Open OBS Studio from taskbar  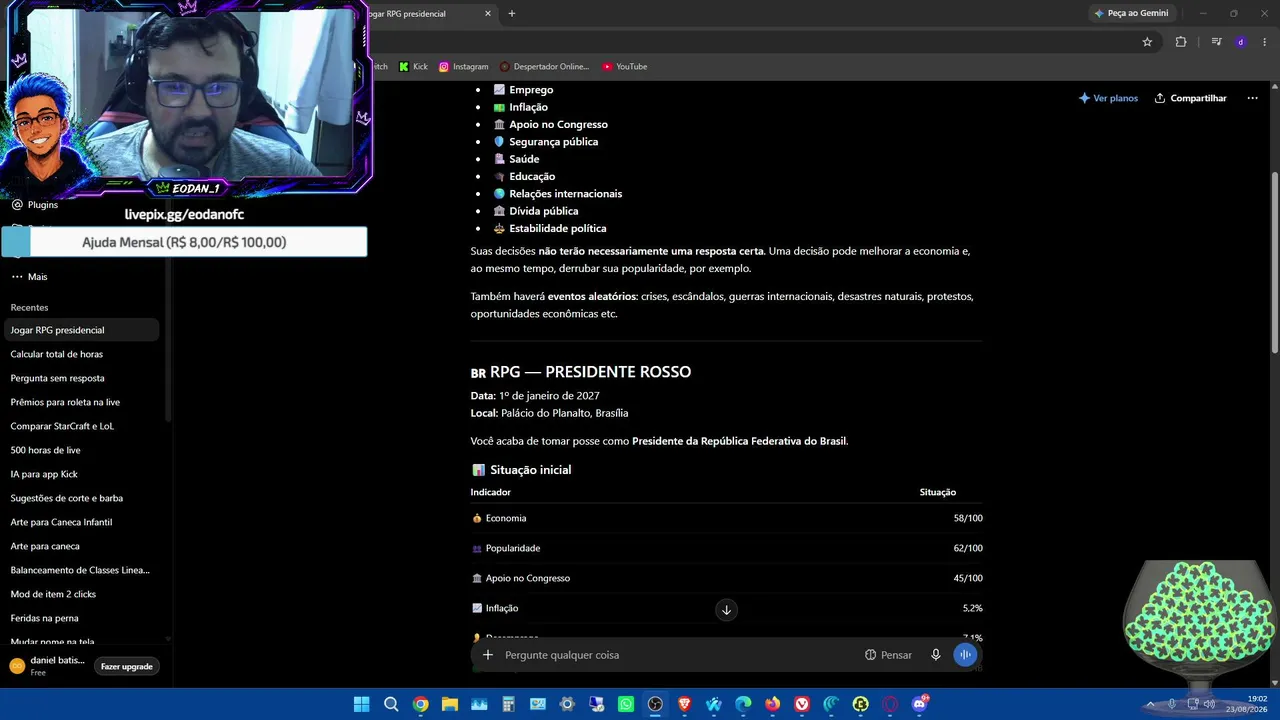(x=655, y=704)
